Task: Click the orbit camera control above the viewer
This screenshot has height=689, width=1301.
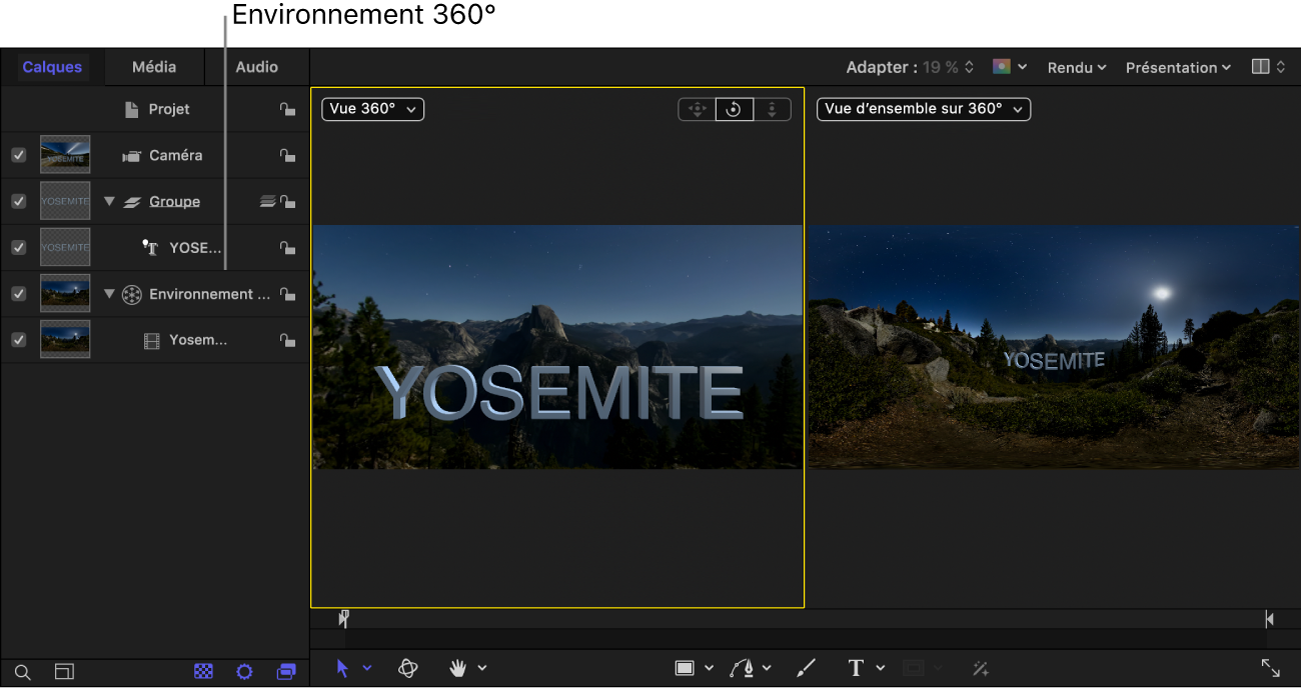Action: tap(734, 109)
